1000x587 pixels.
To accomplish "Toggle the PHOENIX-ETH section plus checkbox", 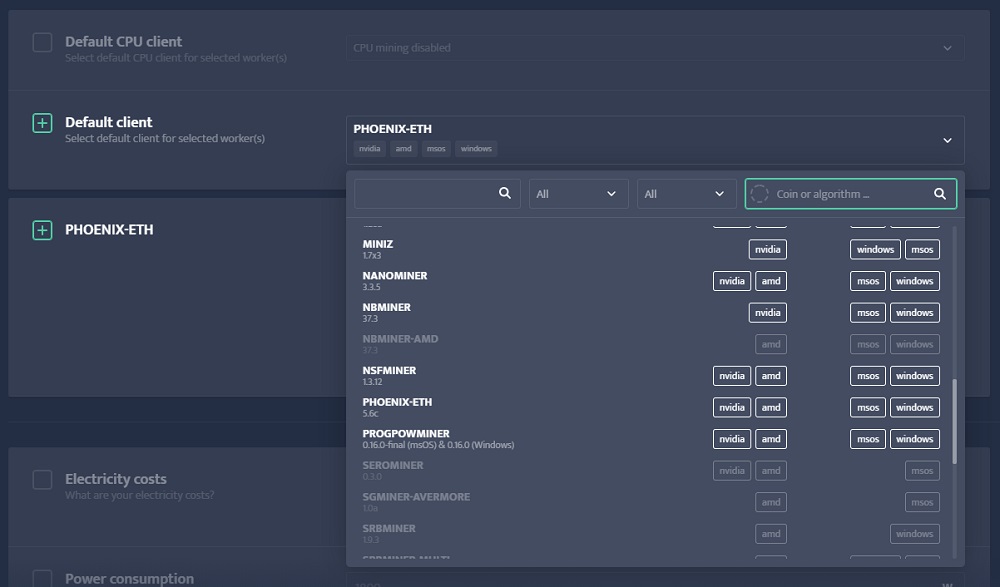I will pos(42,230).
